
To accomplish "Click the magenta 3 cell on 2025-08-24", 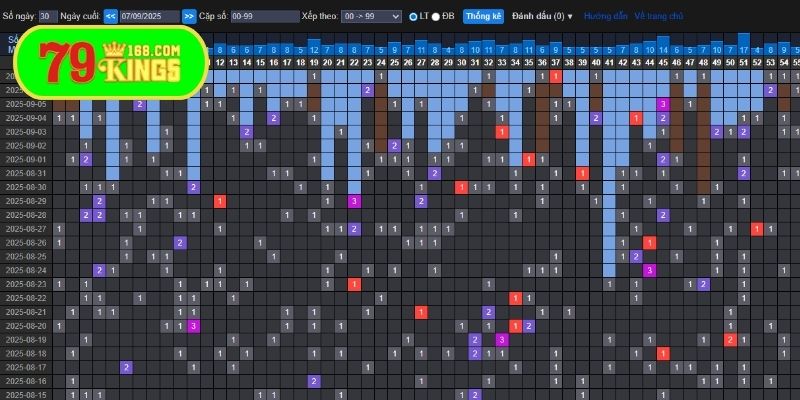I will coord(649,270).
